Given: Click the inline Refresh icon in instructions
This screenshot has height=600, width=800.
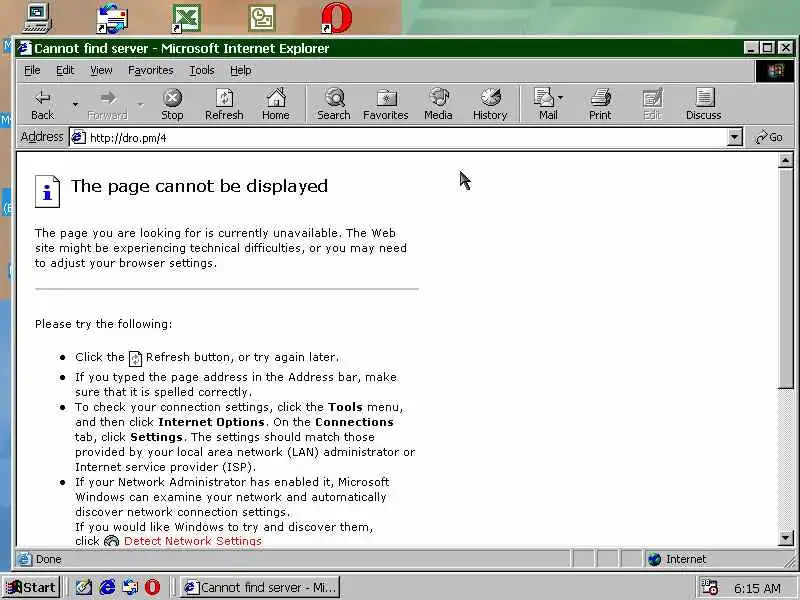Looking at the screenshot, I should [135, 359].
